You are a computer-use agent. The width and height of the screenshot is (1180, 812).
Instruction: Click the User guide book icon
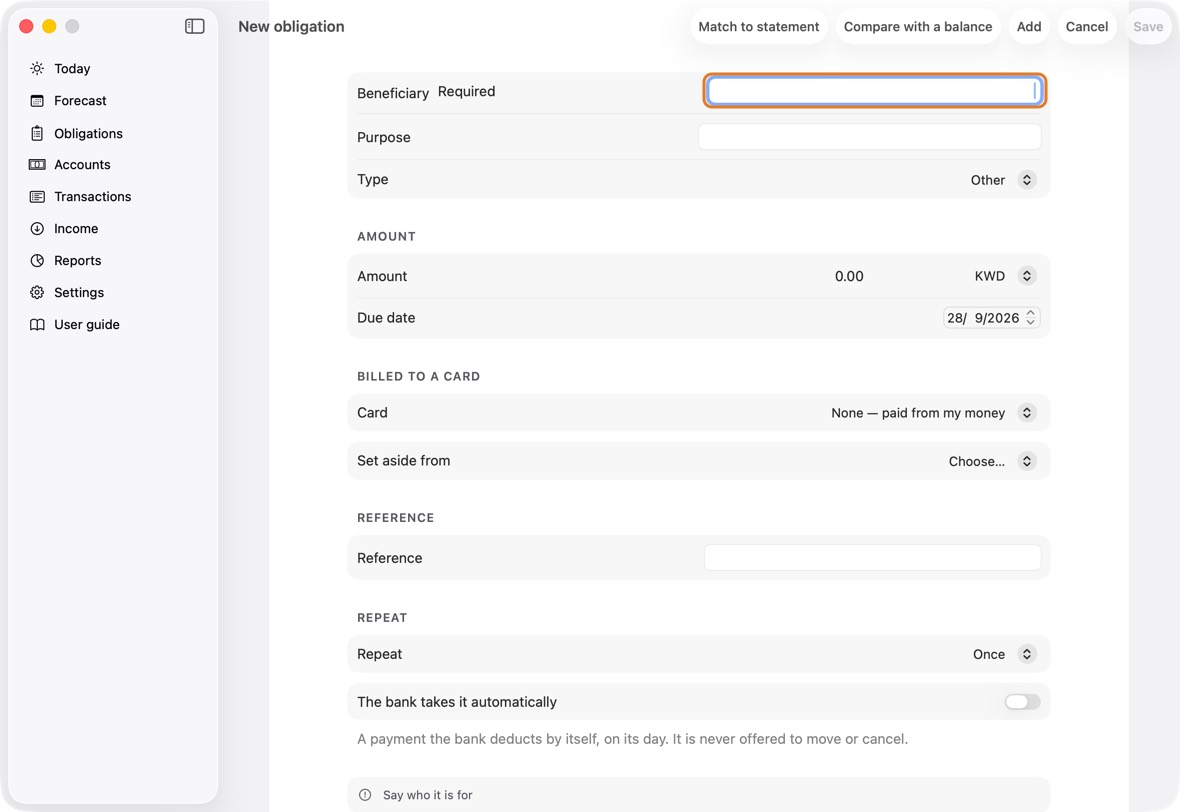pos(37,324)
